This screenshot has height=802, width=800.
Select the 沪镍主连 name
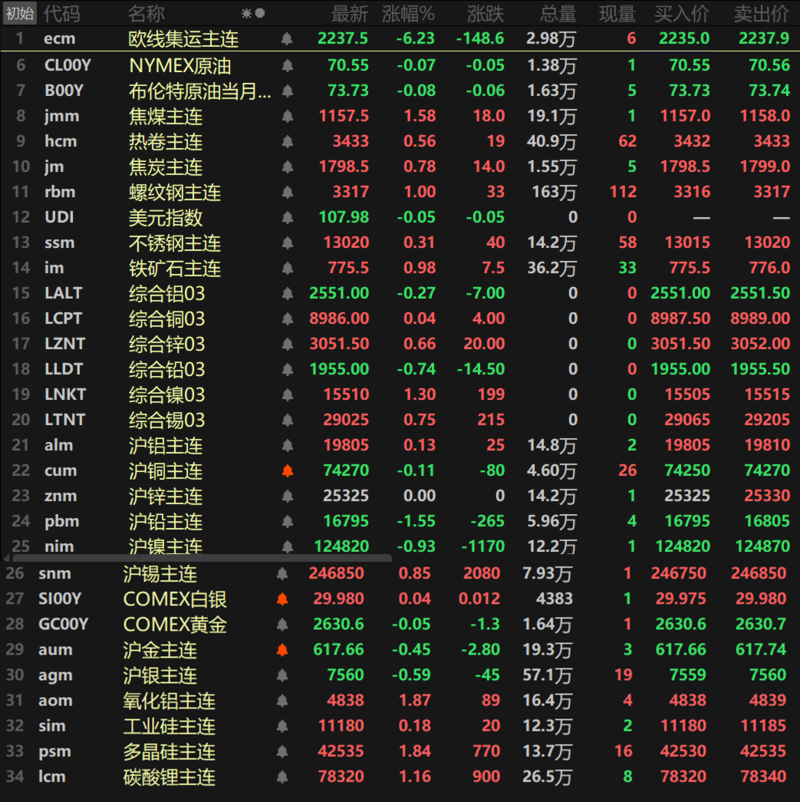coord(166,546)
